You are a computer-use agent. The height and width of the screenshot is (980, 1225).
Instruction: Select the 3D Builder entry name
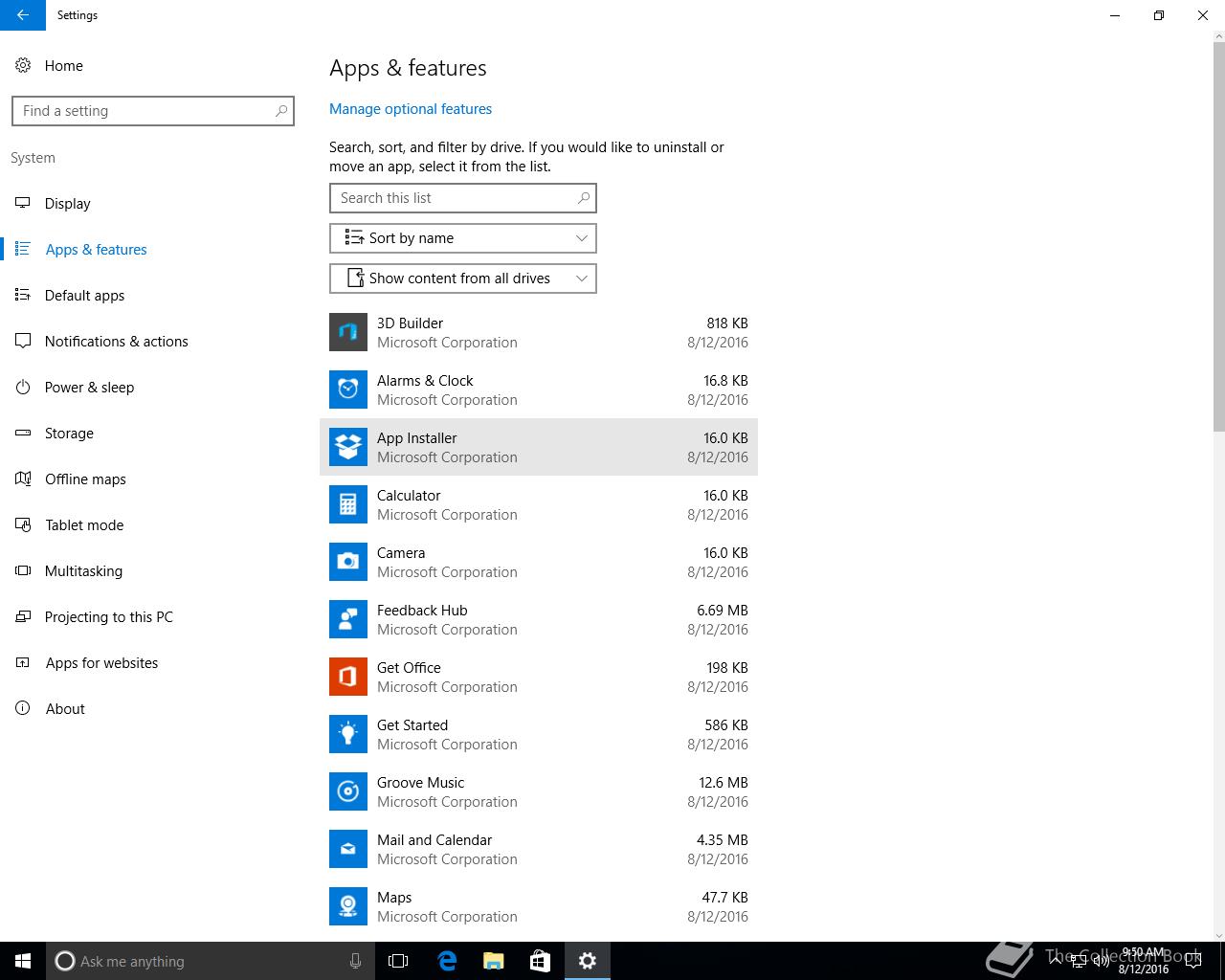pos(410,323)
